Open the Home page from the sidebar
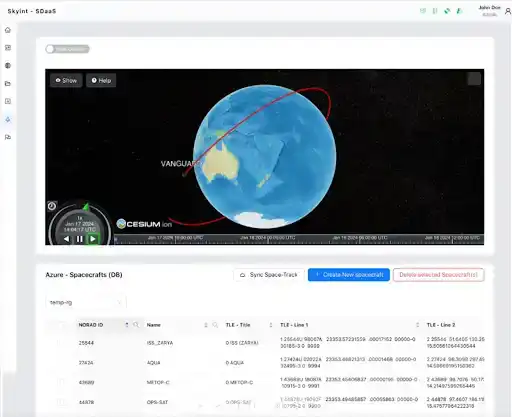 (x=8, y=30)
